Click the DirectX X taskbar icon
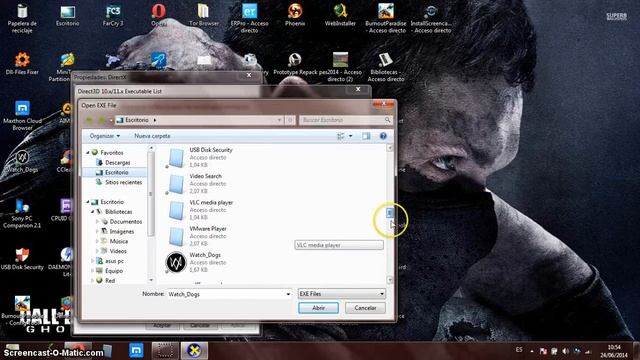The width and height of the screenshot is (640, 360). coord(194,350)
